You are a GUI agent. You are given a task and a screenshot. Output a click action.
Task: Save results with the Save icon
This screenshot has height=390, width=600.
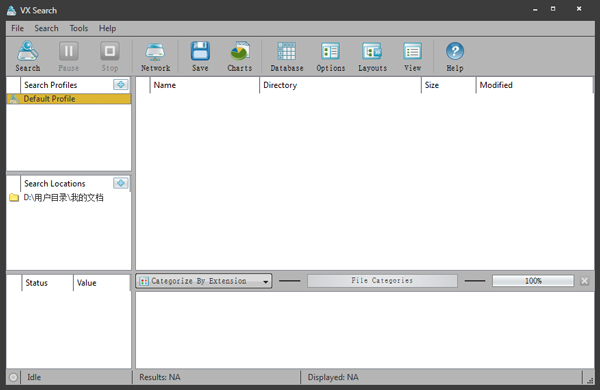200,56
